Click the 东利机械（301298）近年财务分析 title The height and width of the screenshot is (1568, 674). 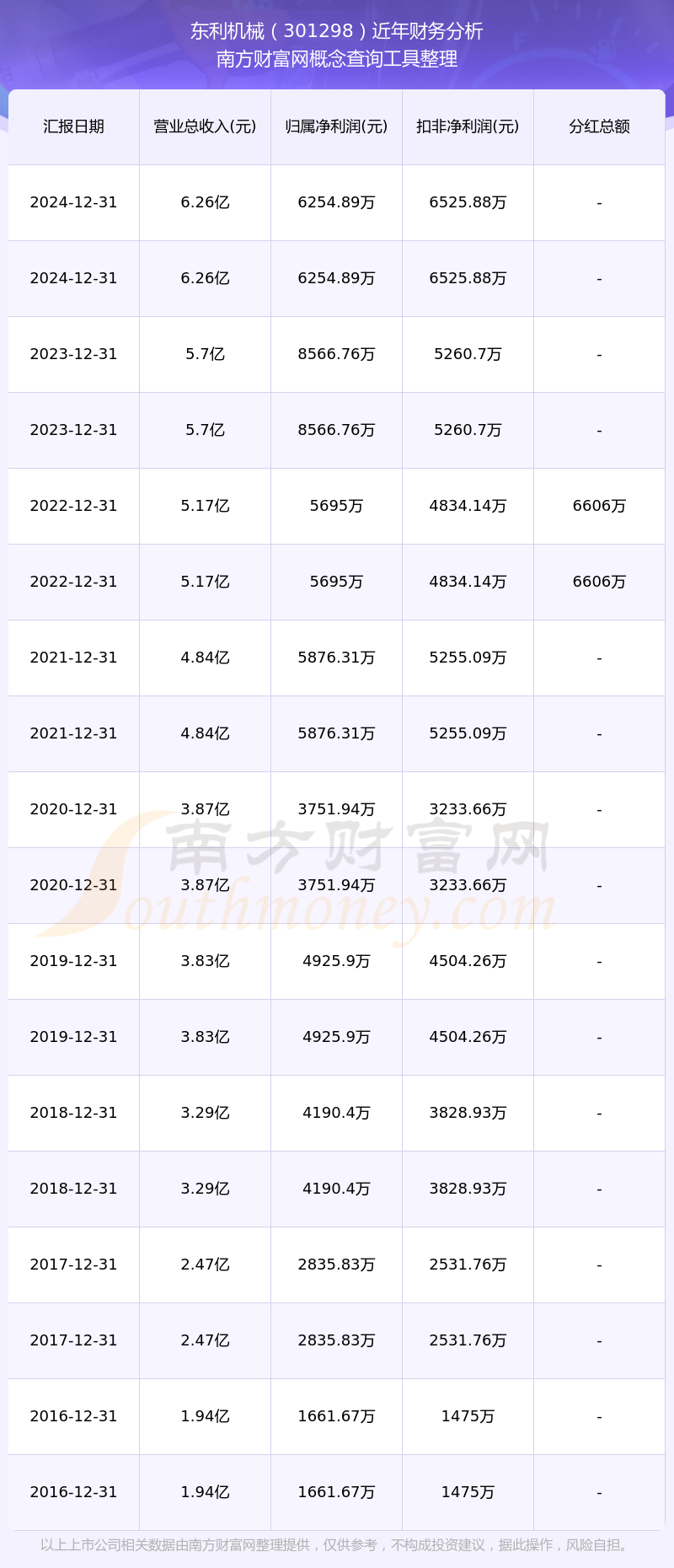click(x=337, y=31)
